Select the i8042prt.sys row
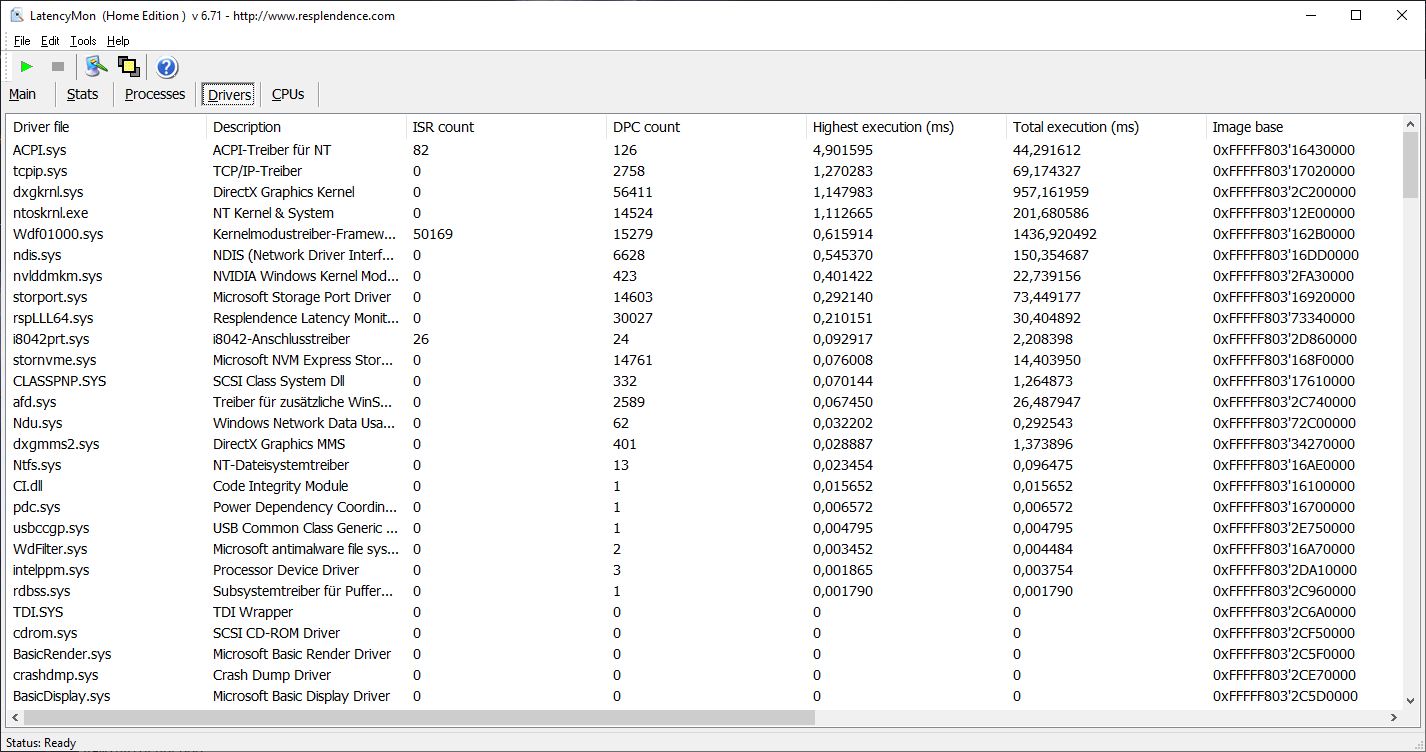Screen dimensions: 1426x752 tap(704, 339)
